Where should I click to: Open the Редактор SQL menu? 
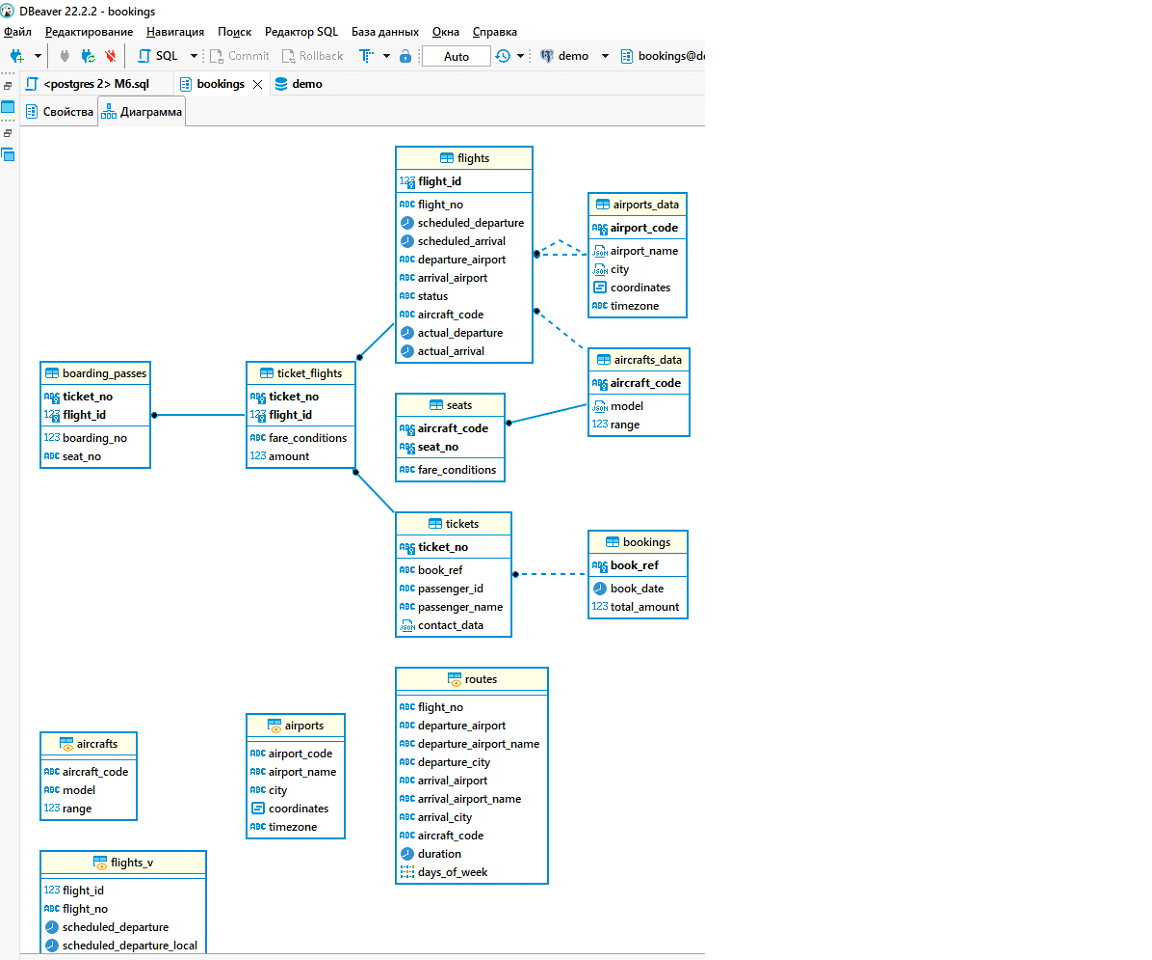(301, 31)
